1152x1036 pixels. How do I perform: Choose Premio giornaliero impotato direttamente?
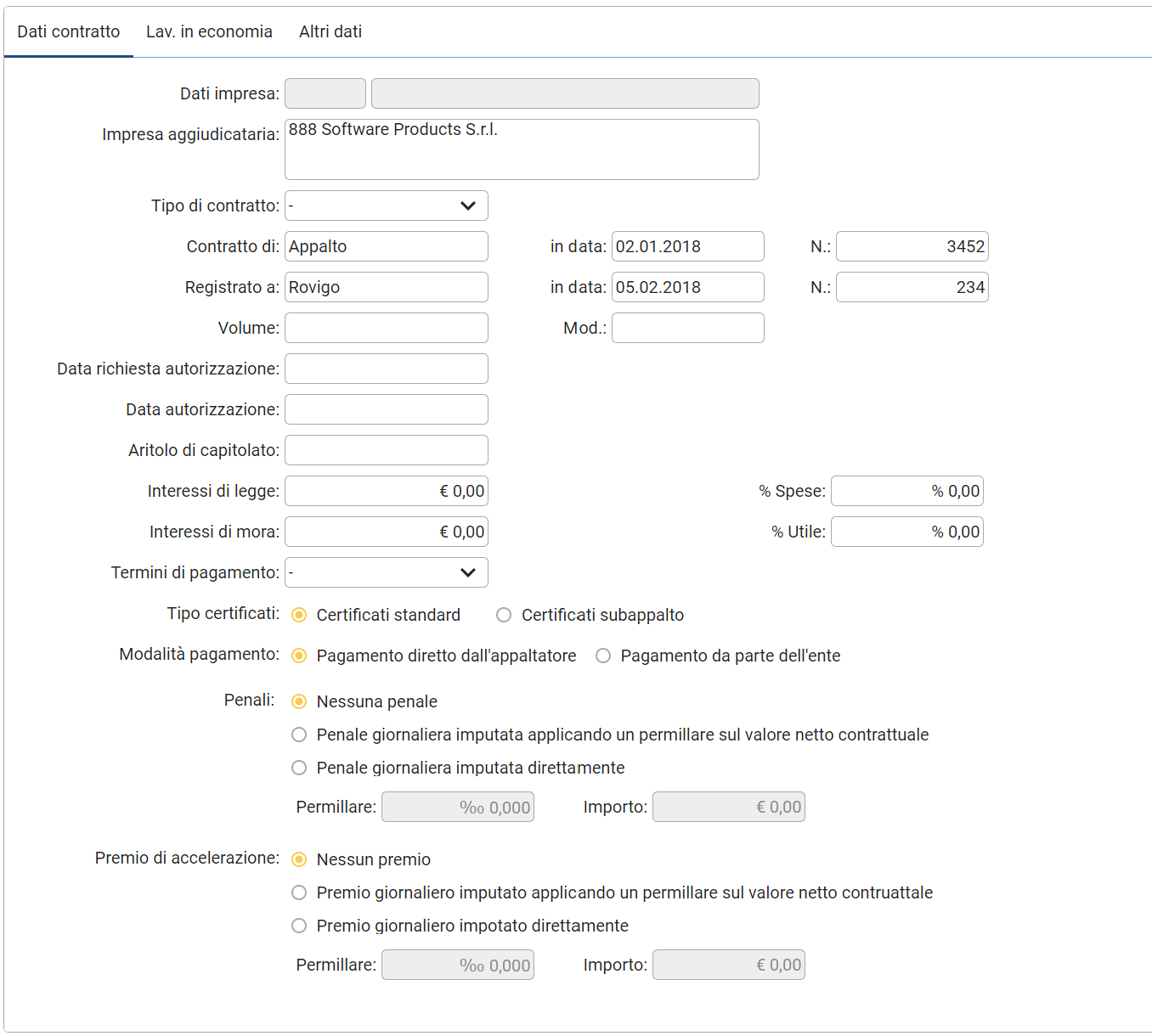pos(299,926)
